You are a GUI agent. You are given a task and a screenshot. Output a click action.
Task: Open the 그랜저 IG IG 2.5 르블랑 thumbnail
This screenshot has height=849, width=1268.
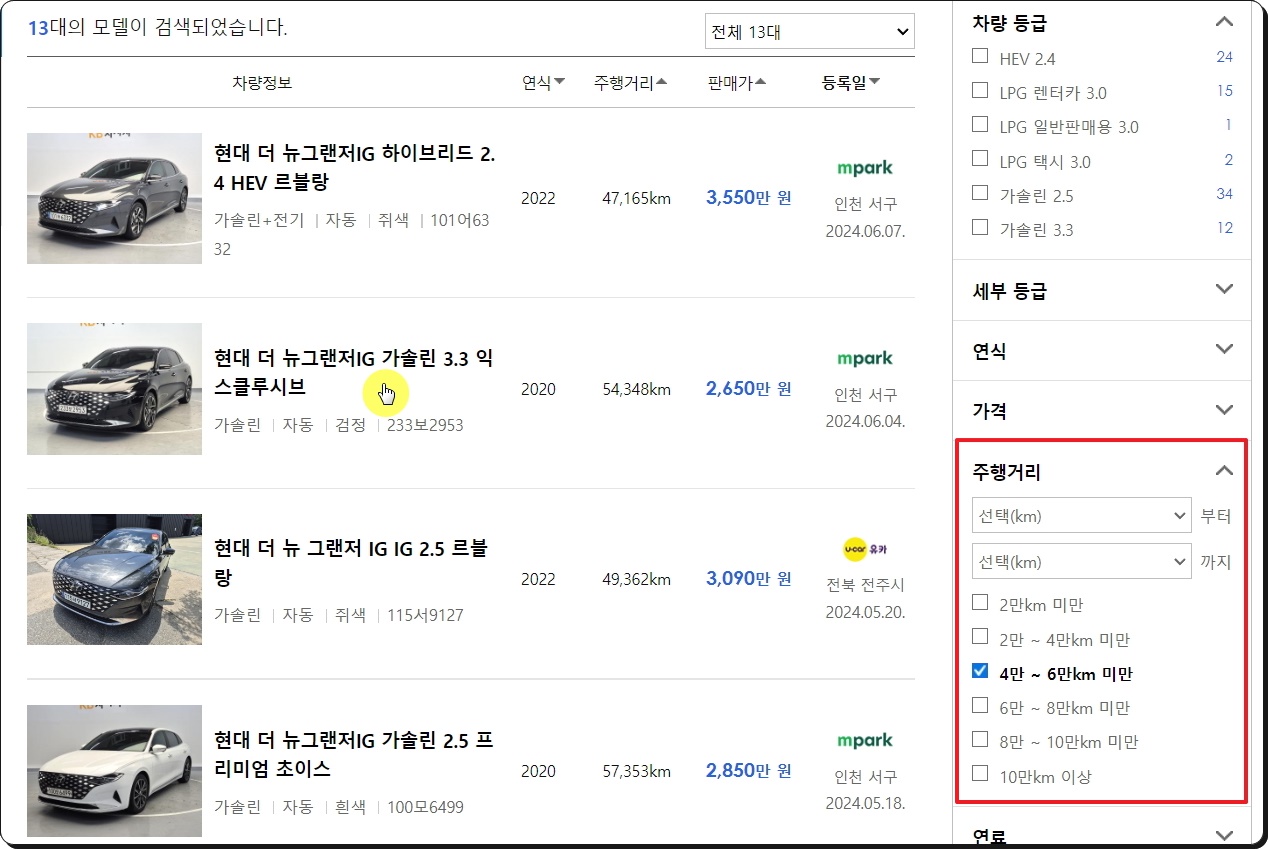[114, 579]
